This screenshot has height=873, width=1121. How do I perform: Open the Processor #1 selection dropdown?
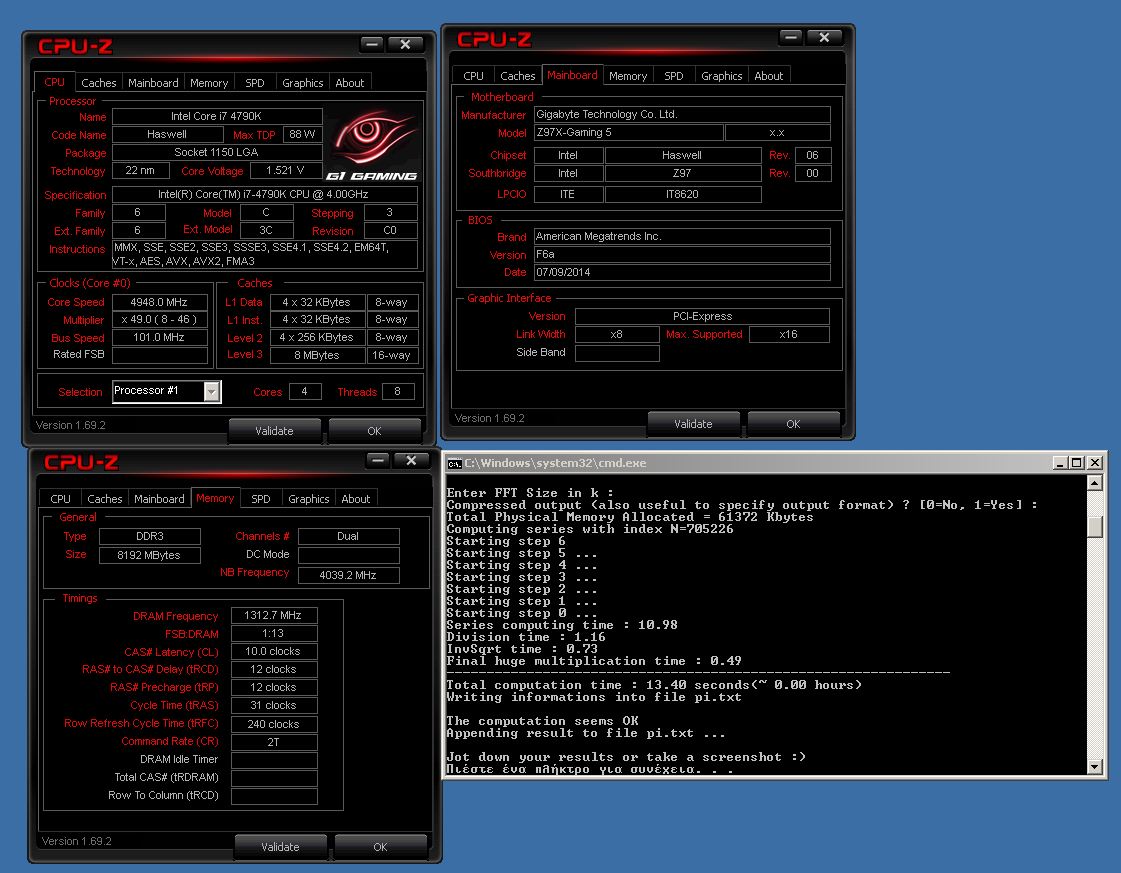(212, 391)
